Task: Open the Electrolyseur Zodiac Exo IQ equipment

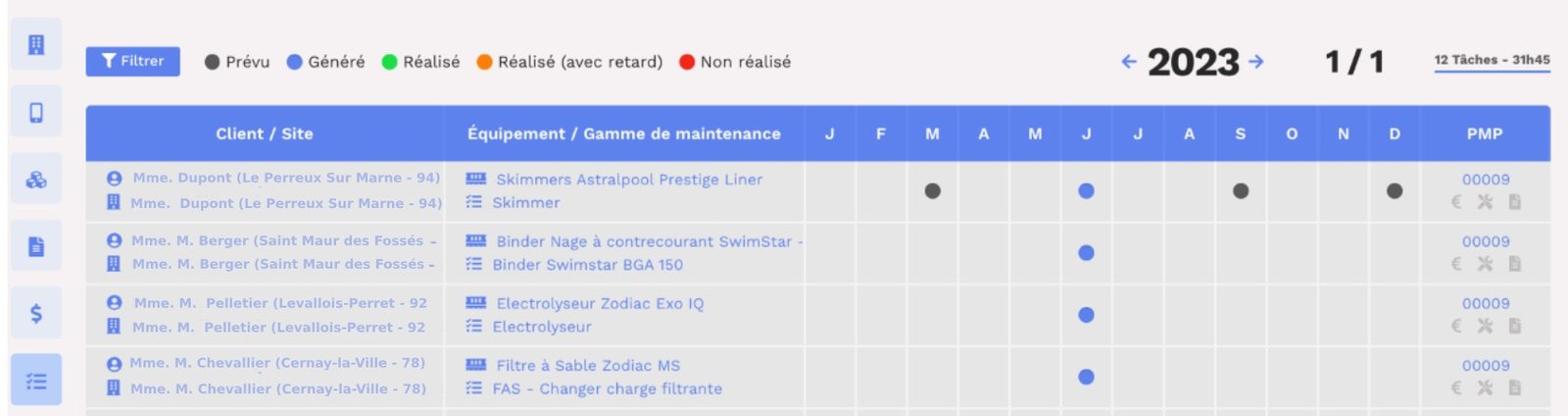Action: coord(600,303)
